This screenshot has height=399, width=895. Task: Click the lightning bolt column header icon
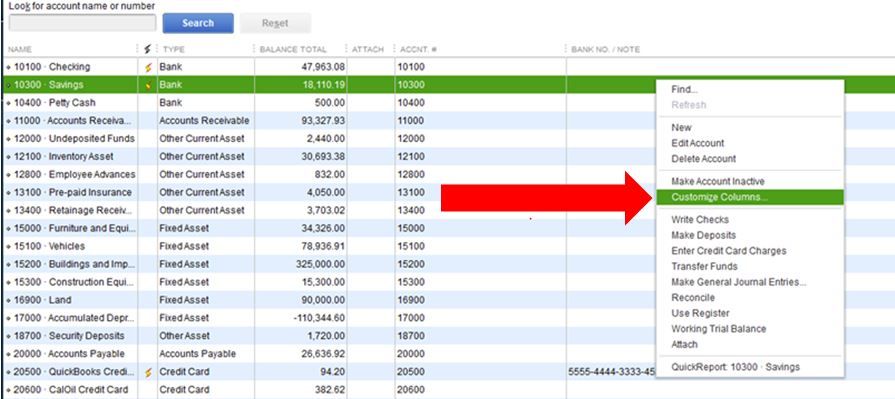click(147, 50)
